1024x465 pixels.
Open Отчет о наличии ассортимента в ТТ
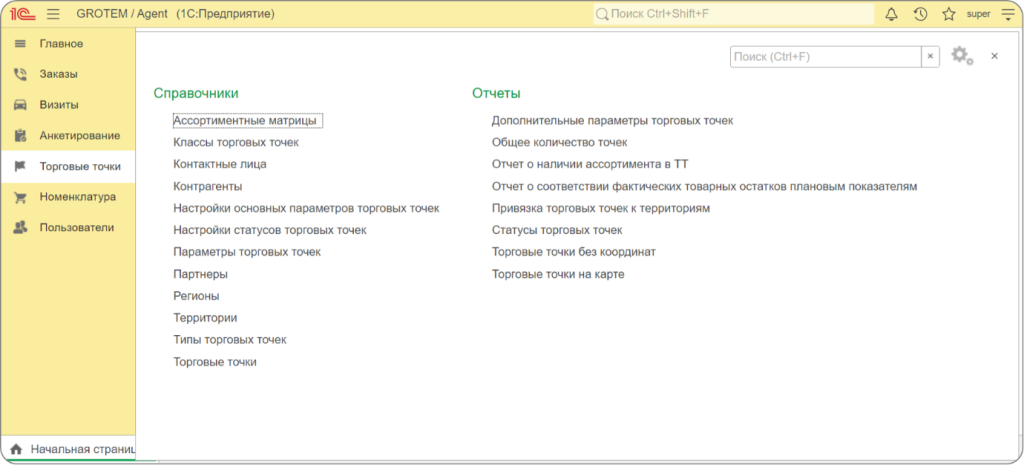590,165
